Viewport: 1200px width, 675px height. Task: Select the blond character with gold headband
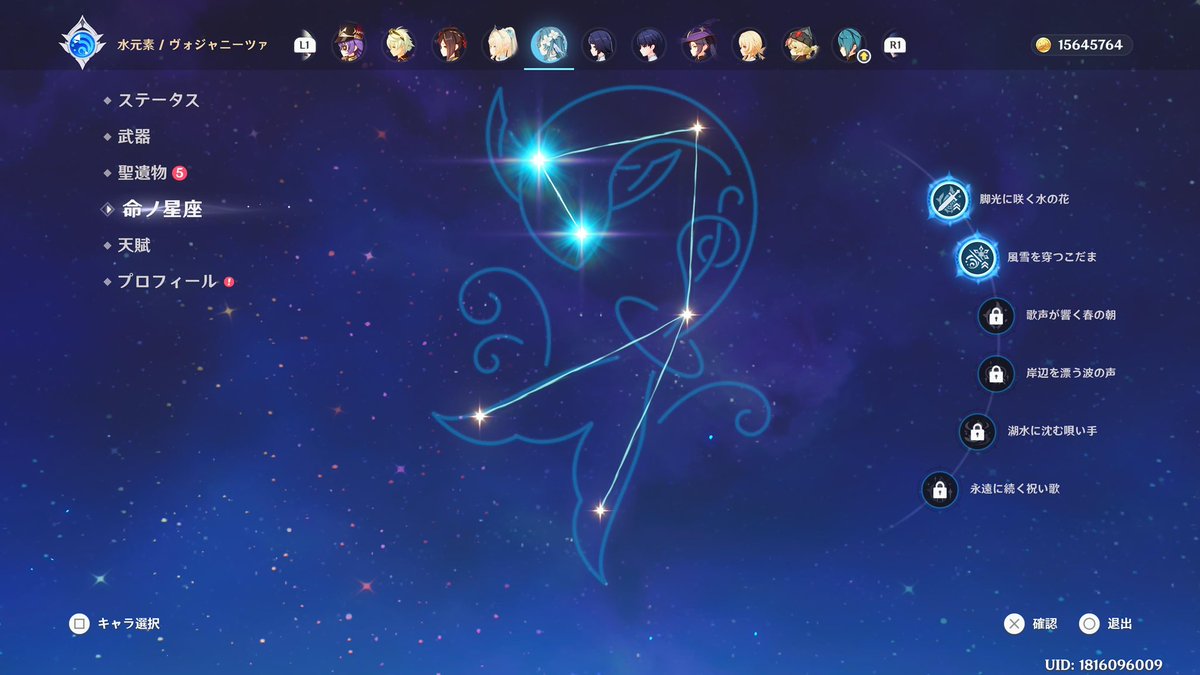click(398, 44)
